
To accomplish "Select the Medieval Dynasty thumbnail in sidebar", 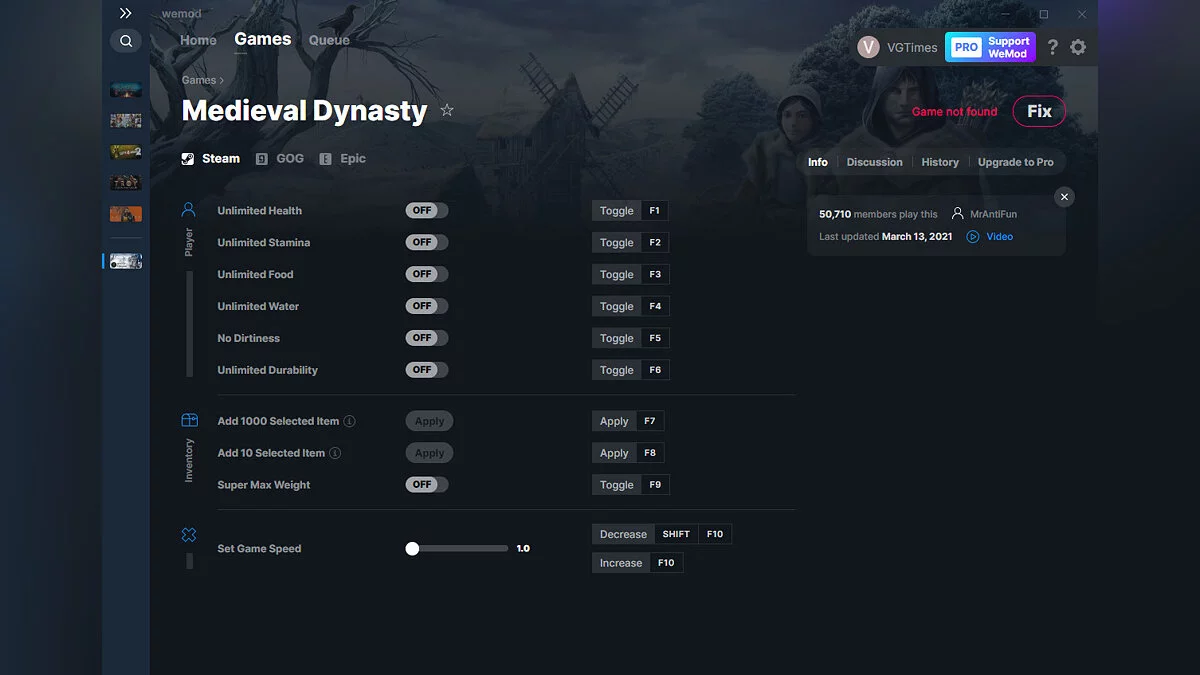I will [127, 261].
